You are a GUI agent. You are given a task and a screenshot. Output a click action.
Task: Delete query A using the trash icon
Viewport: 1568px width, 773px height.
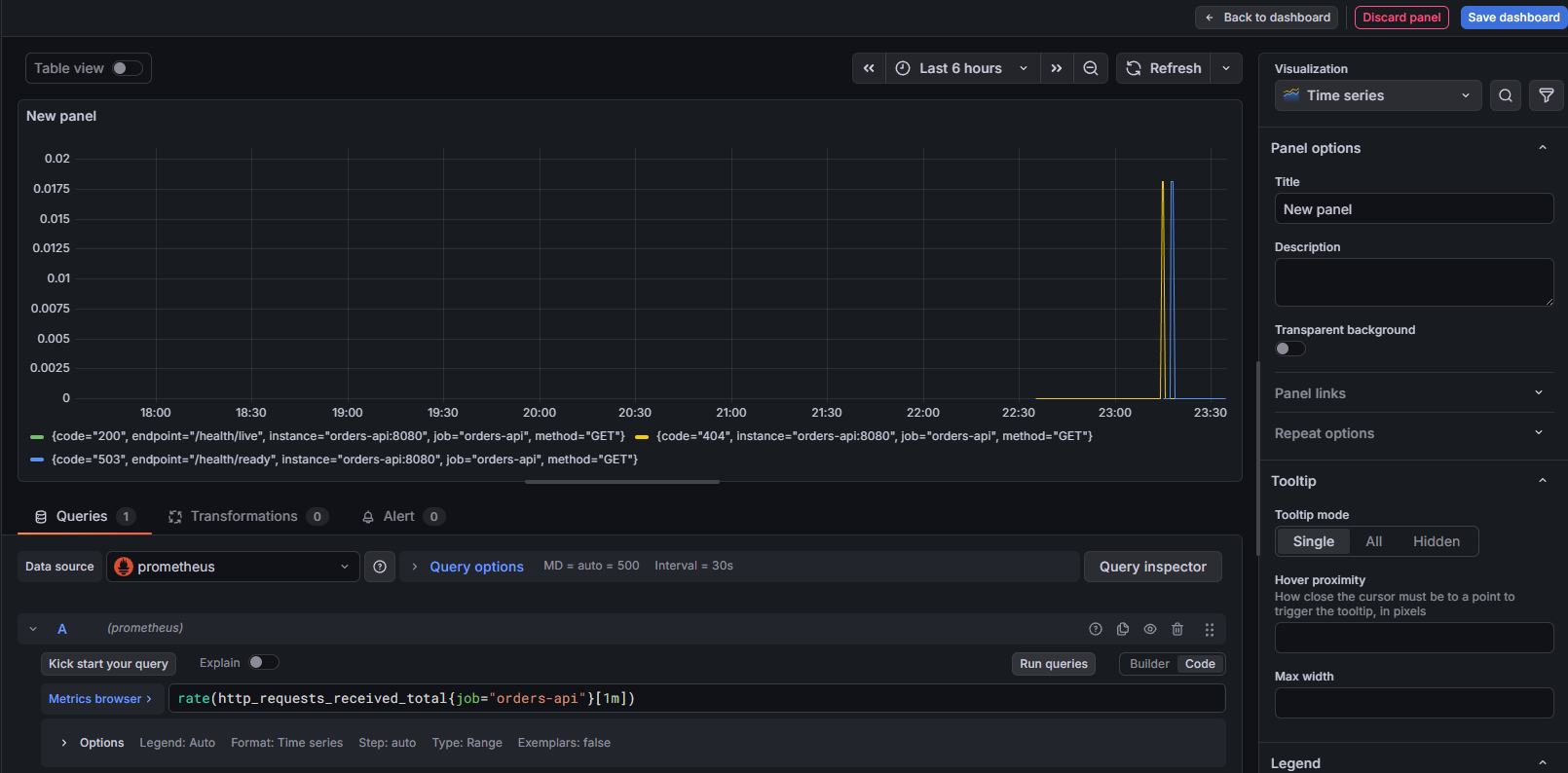(x=1177, y=629)
